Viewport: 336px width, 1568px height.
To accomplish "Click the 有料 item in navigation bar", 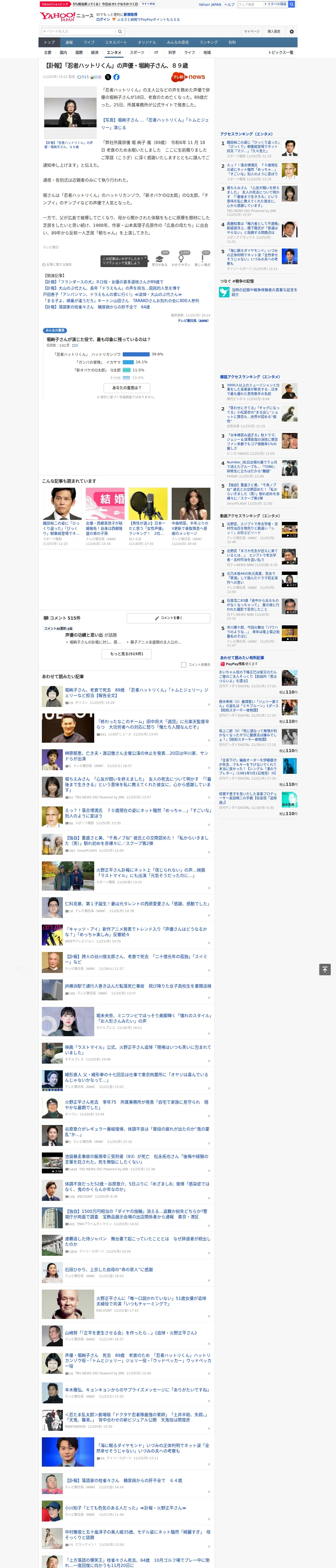I will [x=232, y=42].
